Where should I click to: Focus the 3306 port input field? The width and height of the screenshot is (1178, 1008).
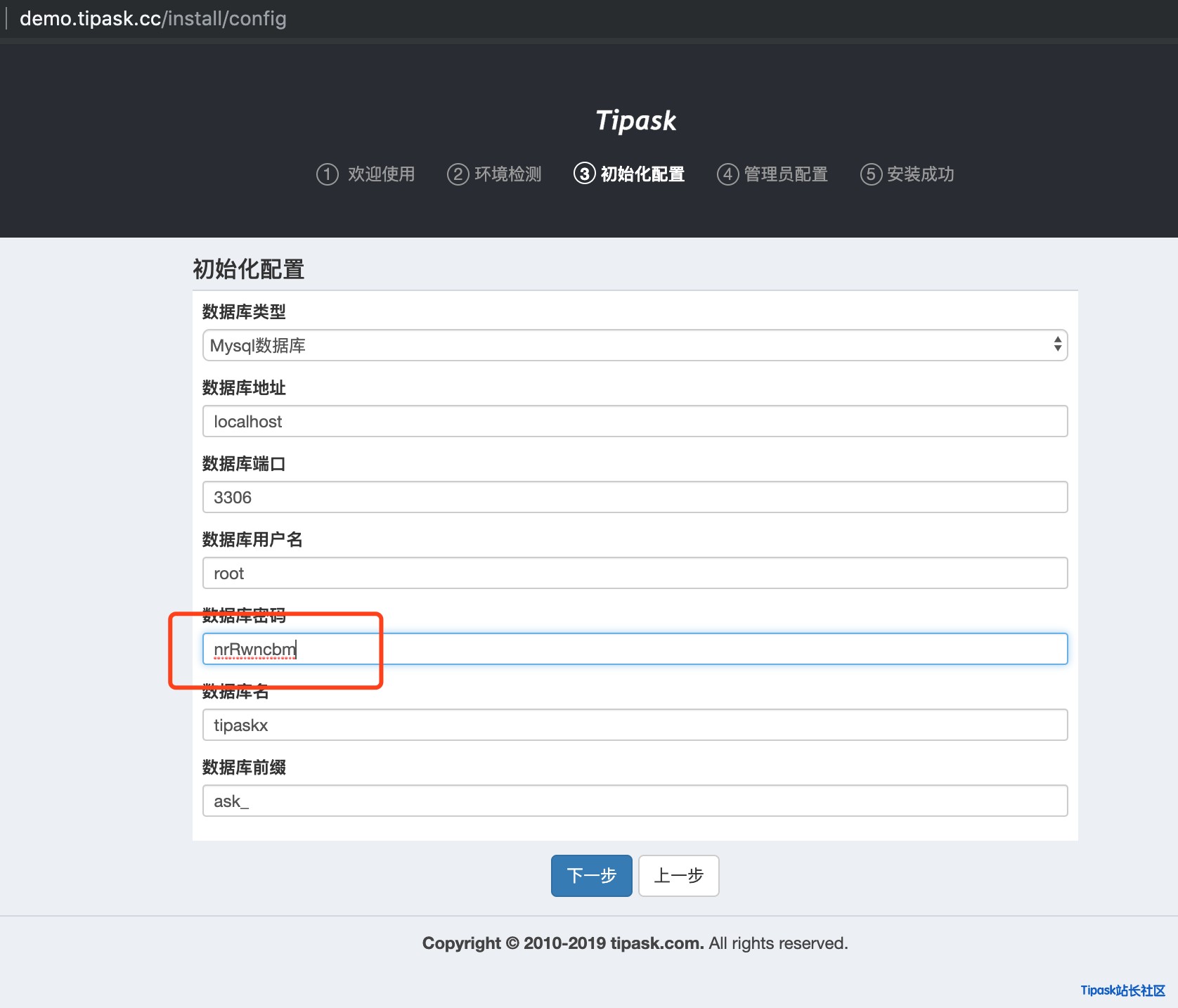tap(635, 497)
